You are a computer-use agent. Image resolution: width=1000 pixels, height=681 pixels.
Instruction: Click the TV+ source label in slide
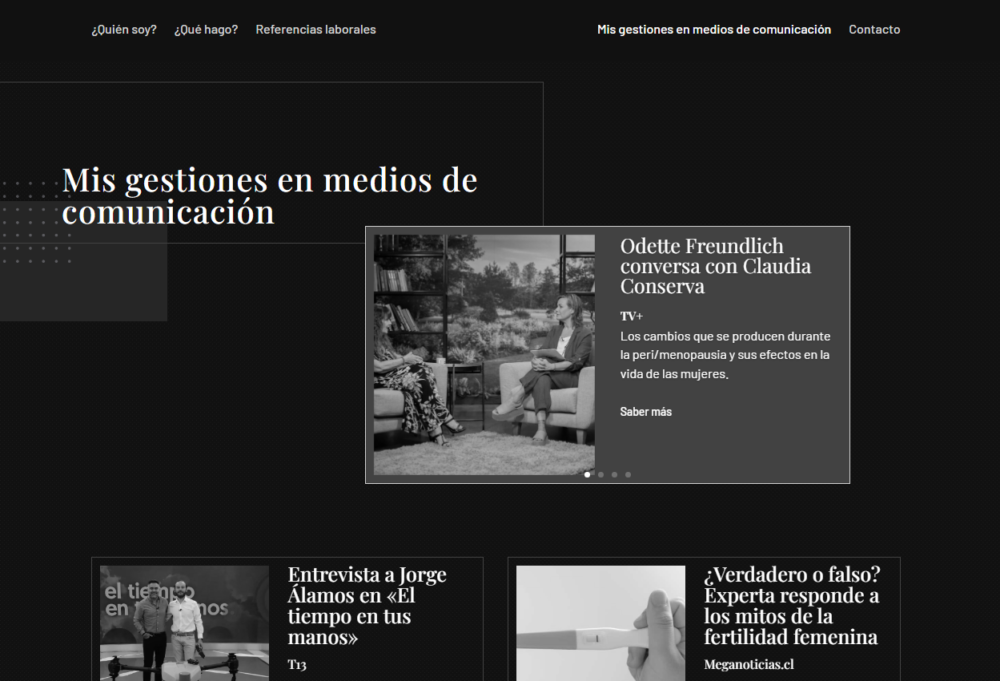click(631, 316)
